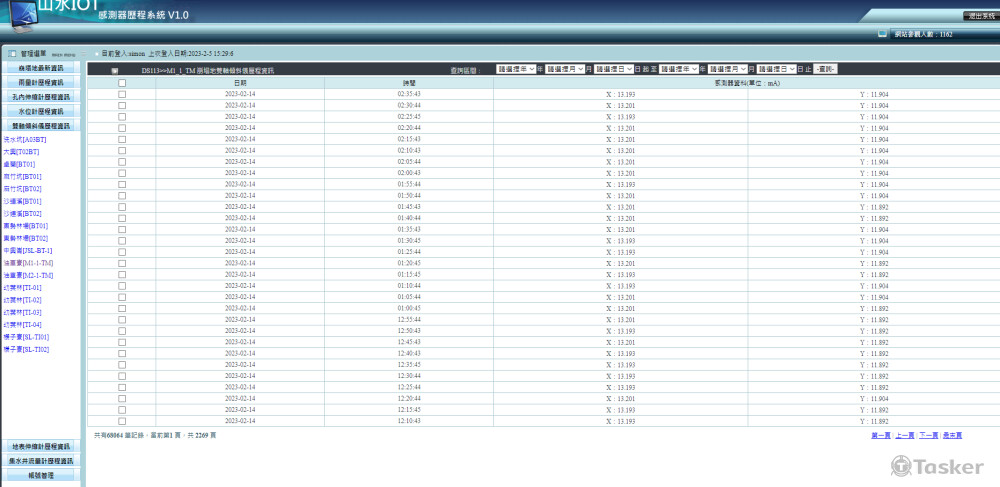Tick the select-all checkbox in table header
Viewport: 1000px width, 487px height.
tap(122, 83)
